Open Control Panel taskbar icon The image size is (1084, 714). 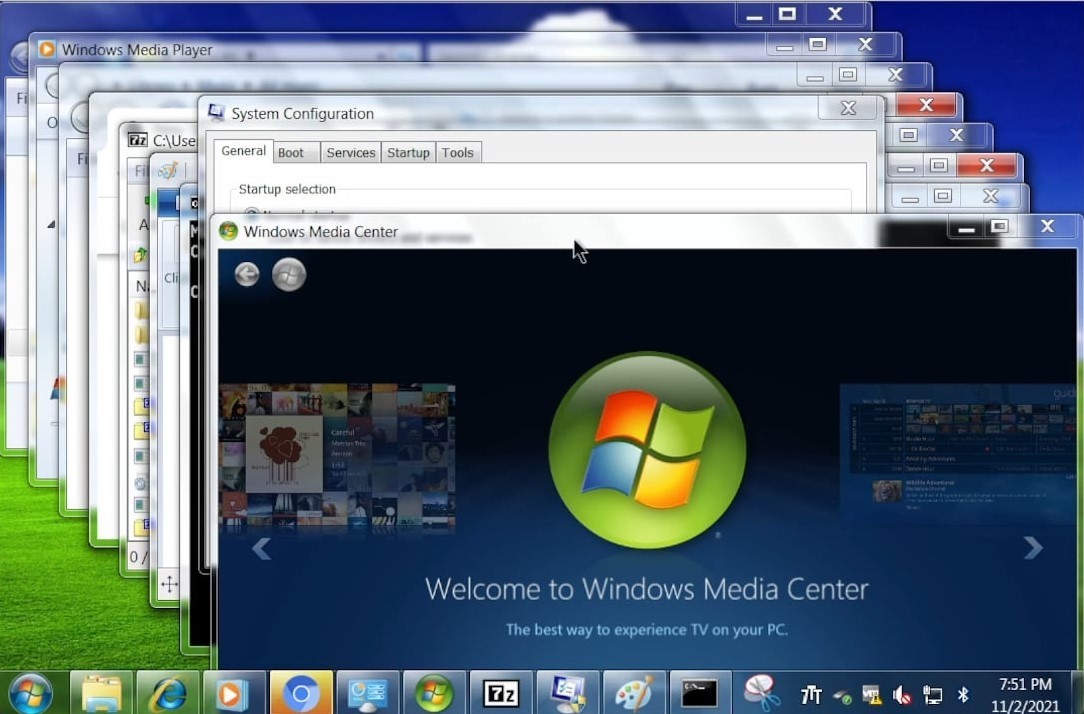click(x=367, y=693)
